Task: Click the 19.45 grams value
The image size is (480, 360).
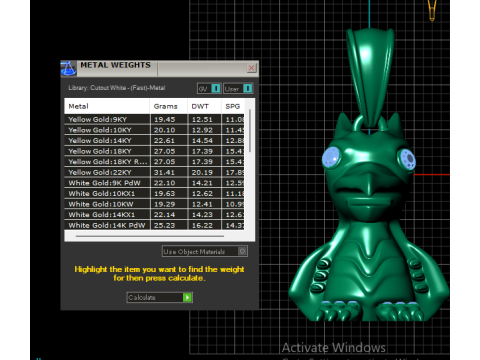Action: 164,119
